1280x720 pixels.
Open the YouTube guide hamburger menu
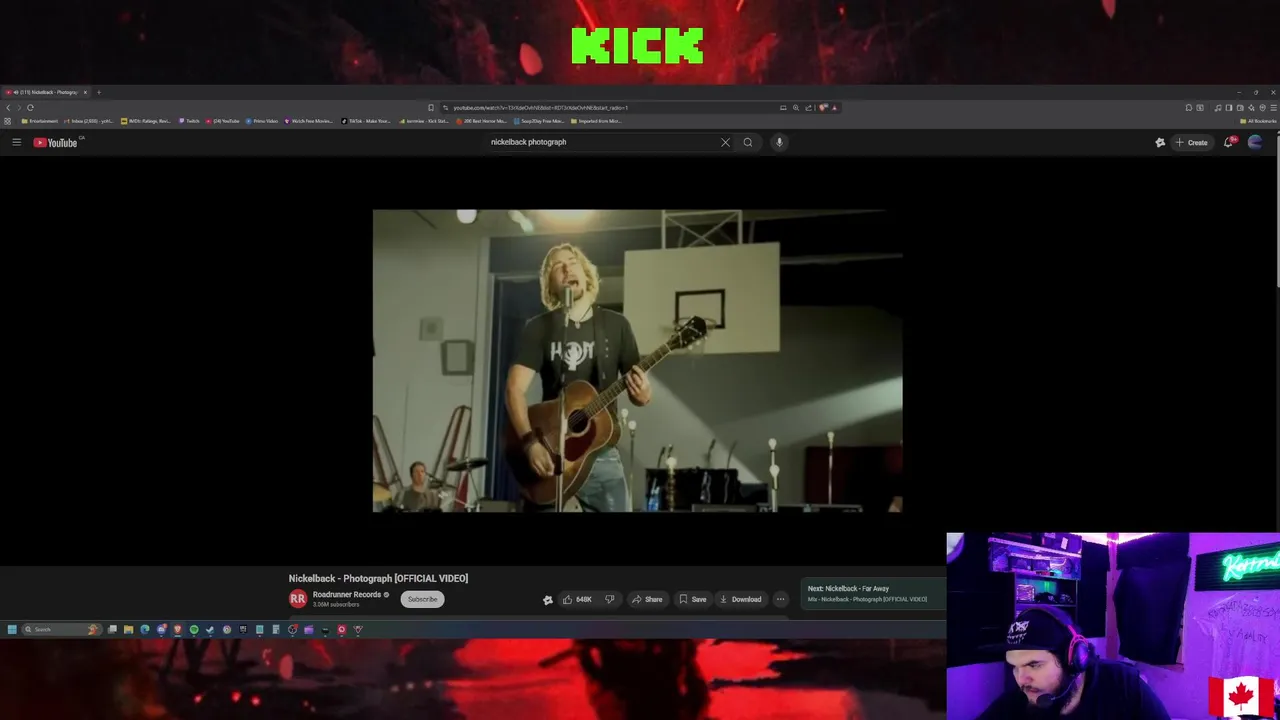click(x=16, y=142)
